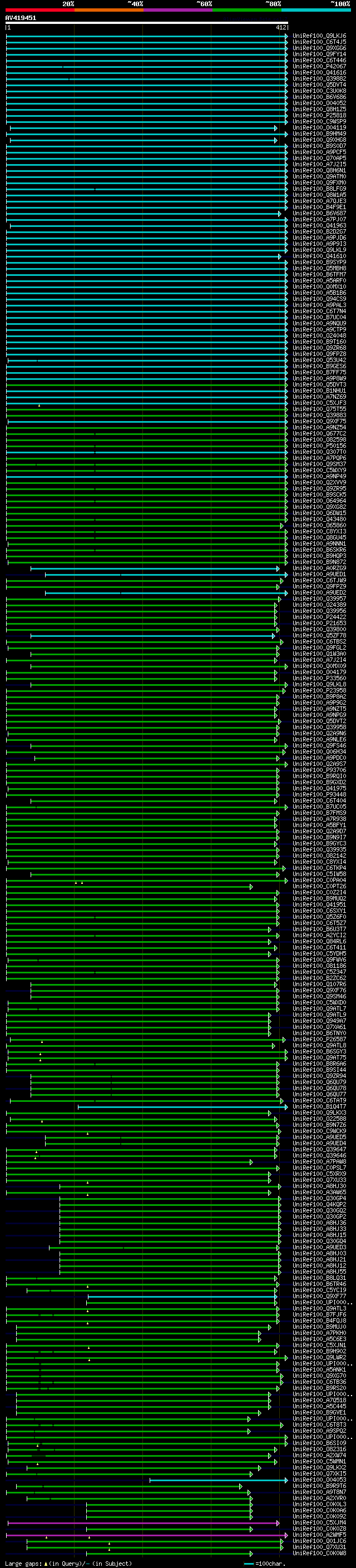
Task: Open hit UniRef100_A9UED1
Action: click(x=319, y=575)
